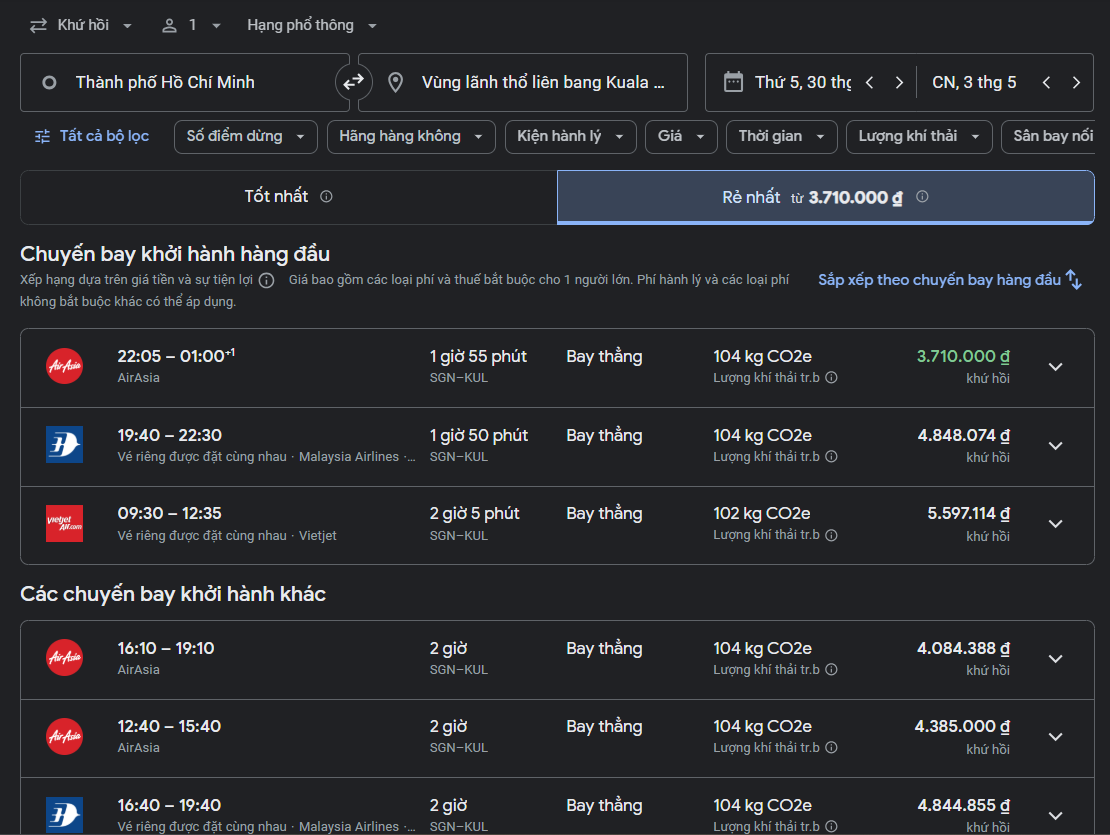This screenshot has width=1110, height=835.
Task: Move return date back with previous arrow
Action: (1046, 83)
